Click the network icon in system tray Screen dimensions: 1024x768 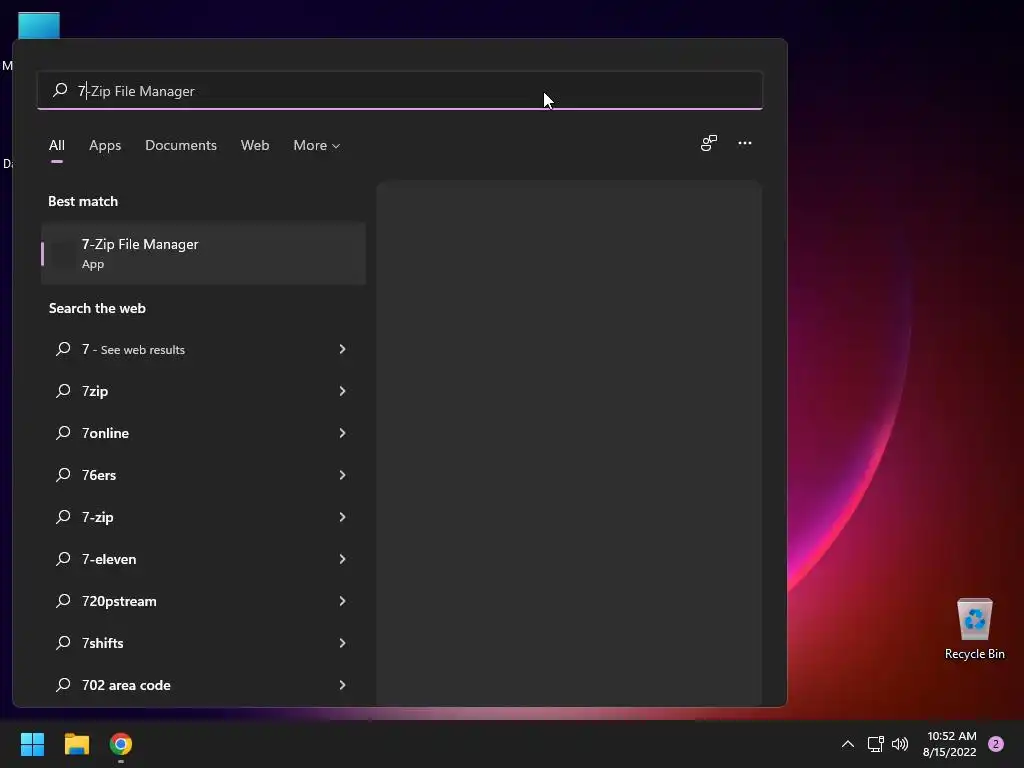tap(875, 744)
